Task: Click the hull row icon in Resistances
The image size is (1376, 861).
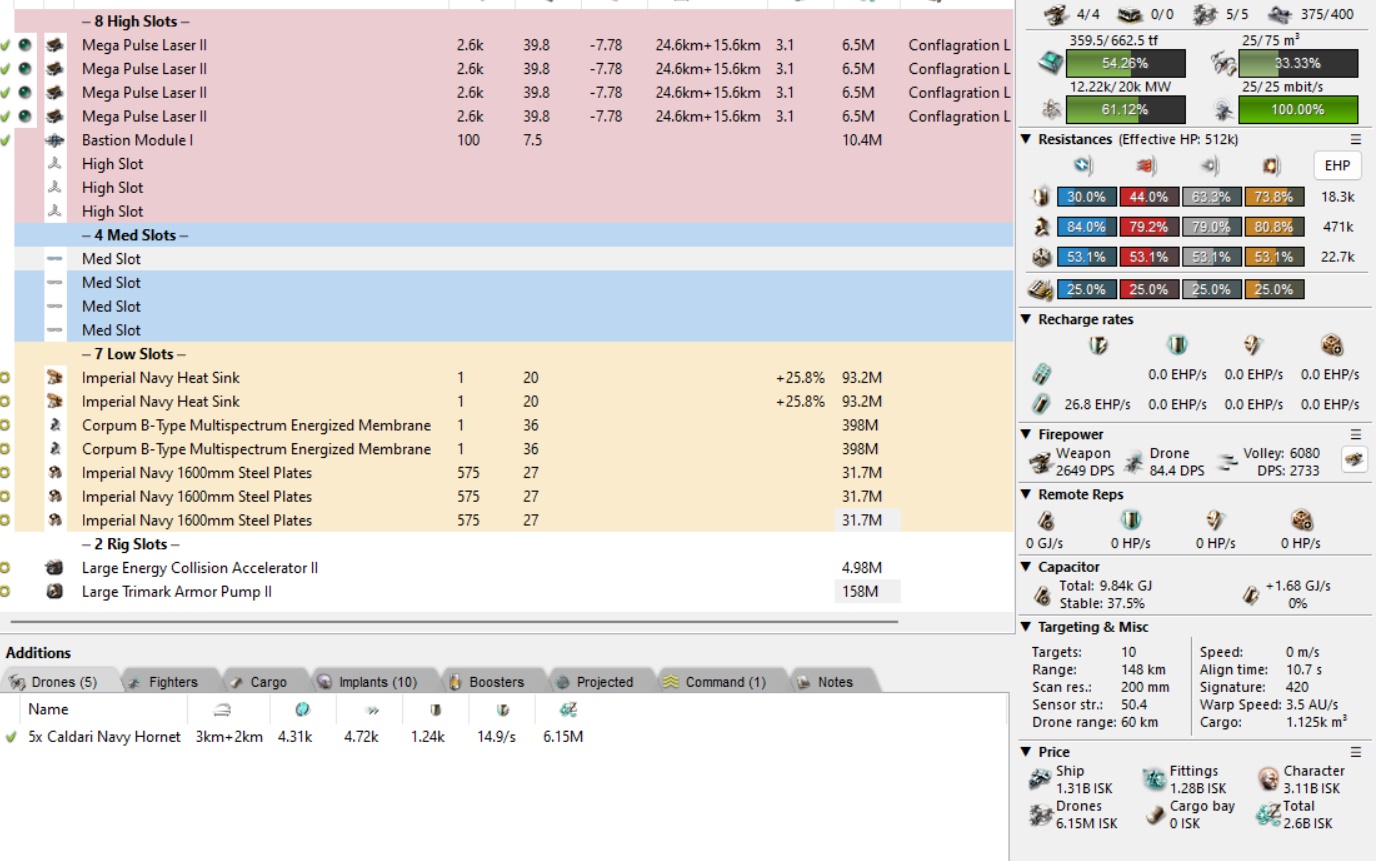Action: pos(1041,257)
